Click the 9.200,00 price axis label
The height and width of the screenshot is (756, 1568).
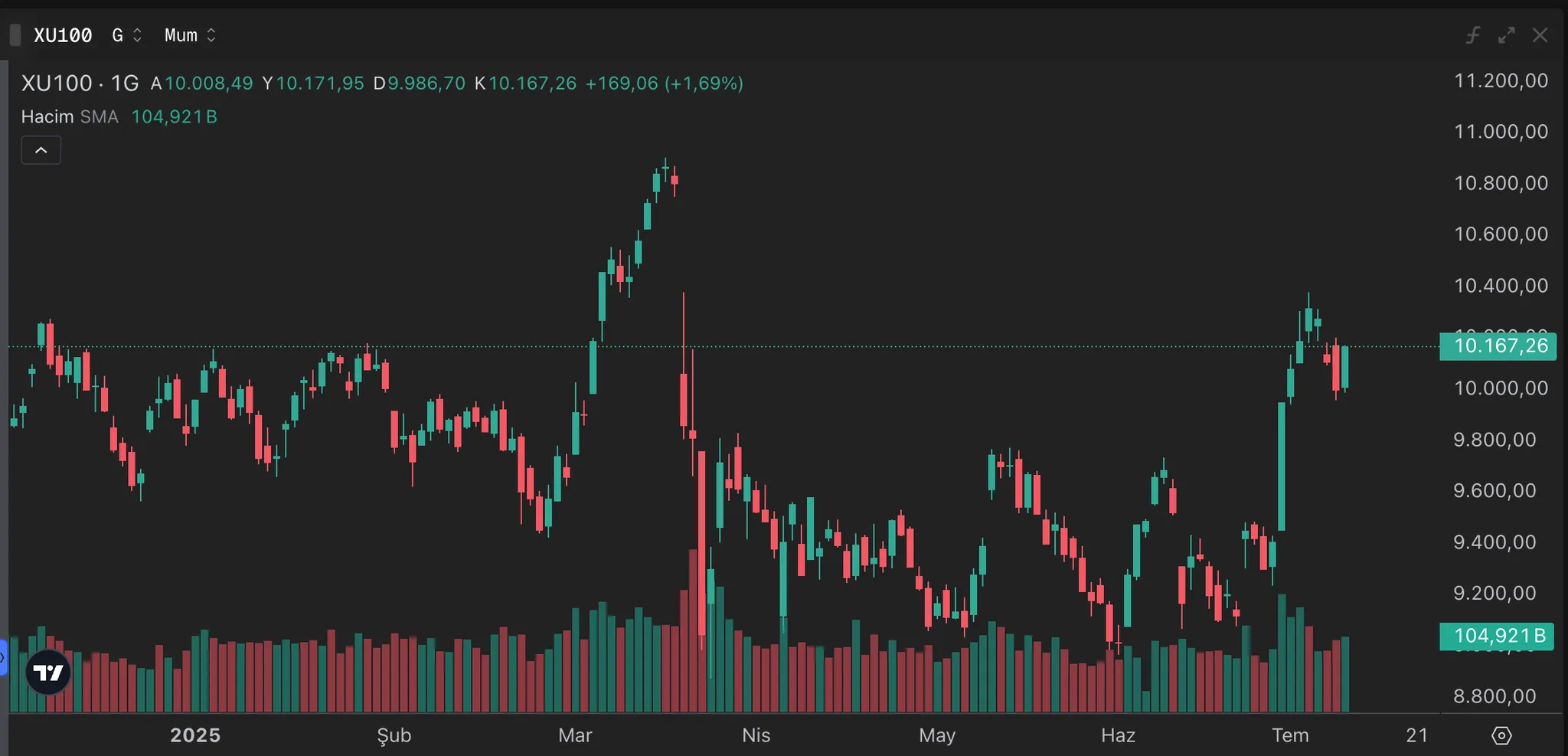[x=1495, y=593]
